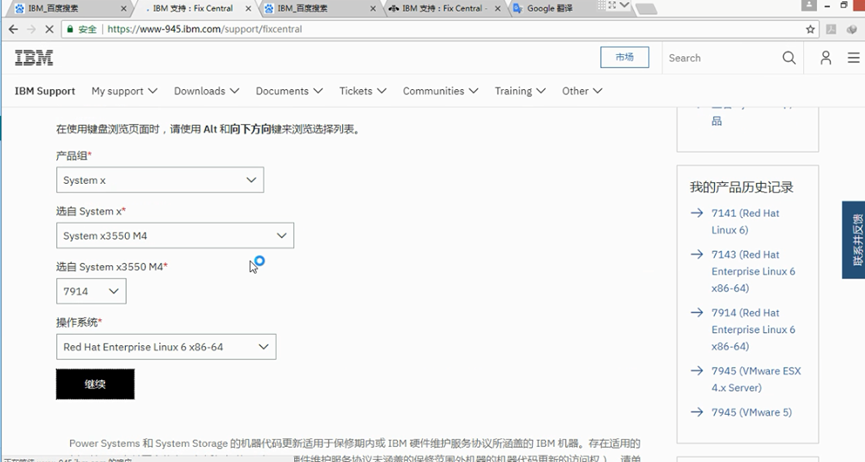
Task: Stop page loading with X button
Action: (49, 29)
